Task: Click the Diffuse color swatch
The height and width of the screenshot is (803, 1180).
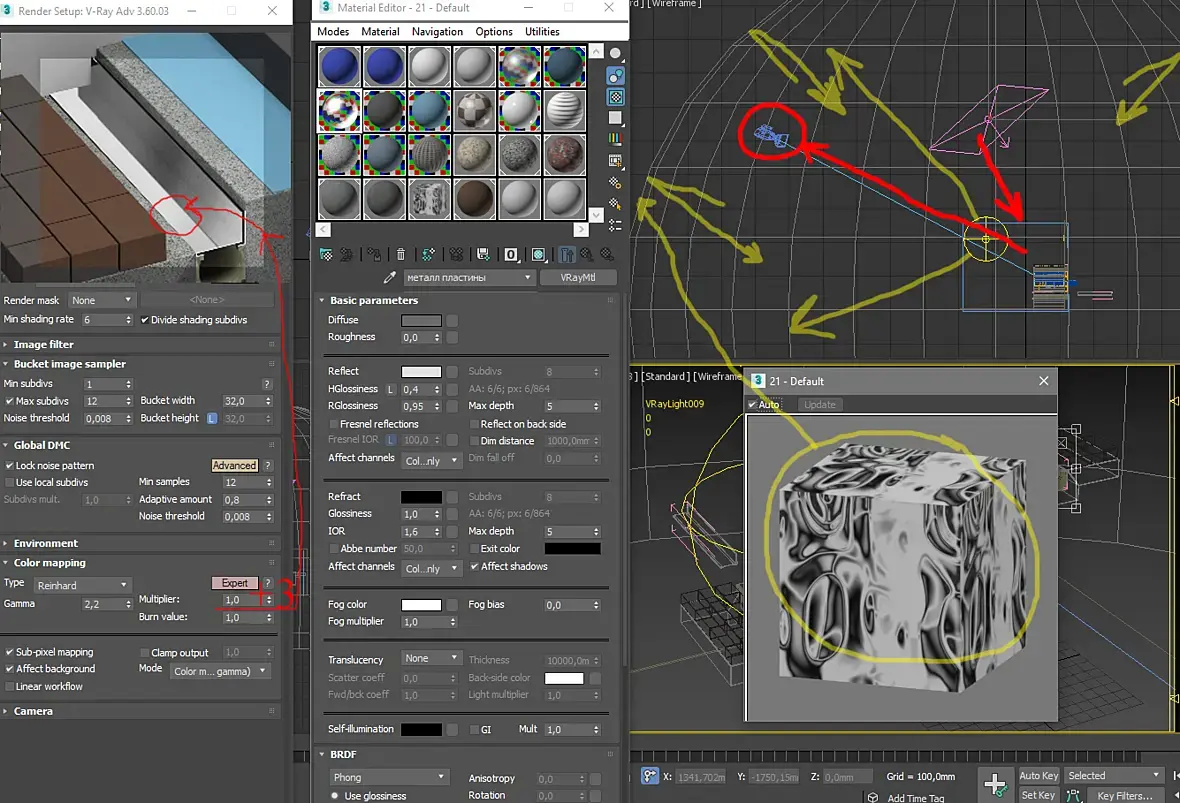Action: (421, 321)
